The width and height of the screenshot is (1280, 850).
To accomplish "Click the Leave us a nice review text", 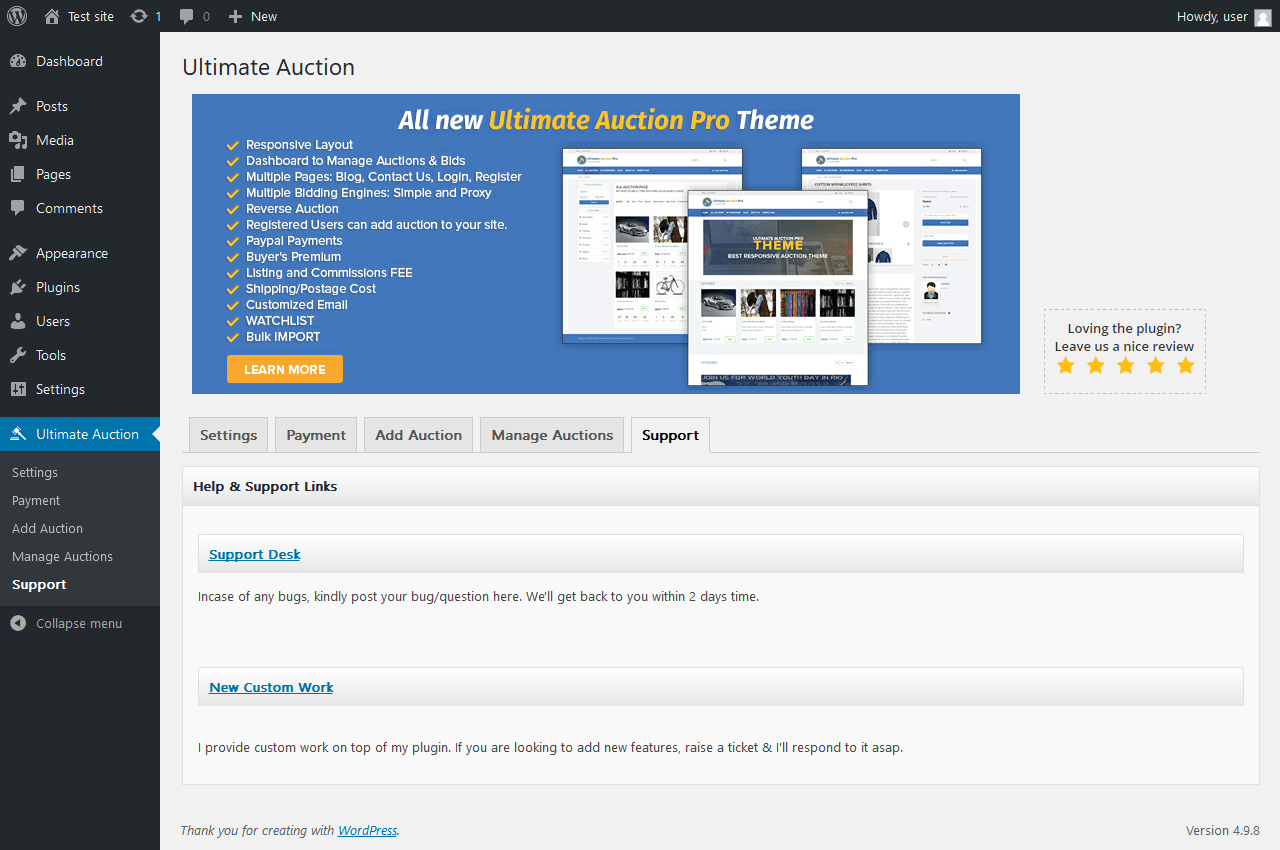I will (x=1124, y=346).
